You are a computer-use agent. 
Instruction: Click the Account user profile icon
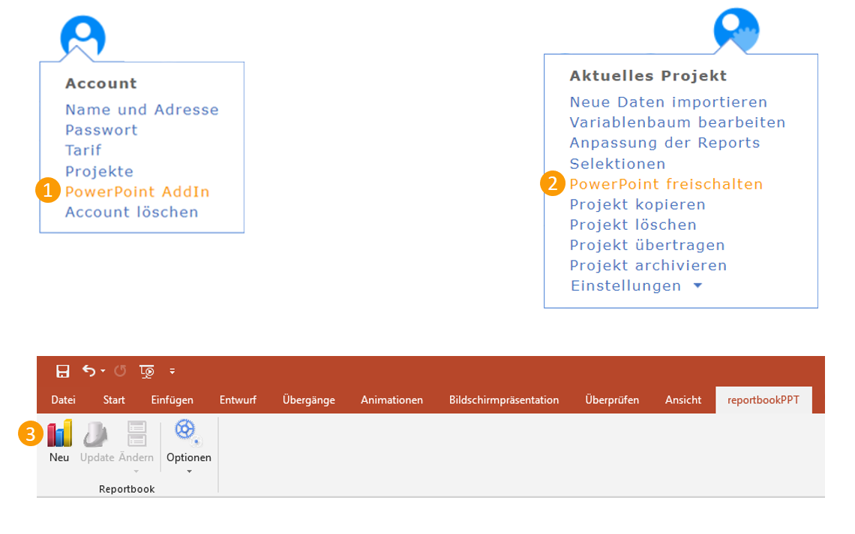click(x=83, y=36)
